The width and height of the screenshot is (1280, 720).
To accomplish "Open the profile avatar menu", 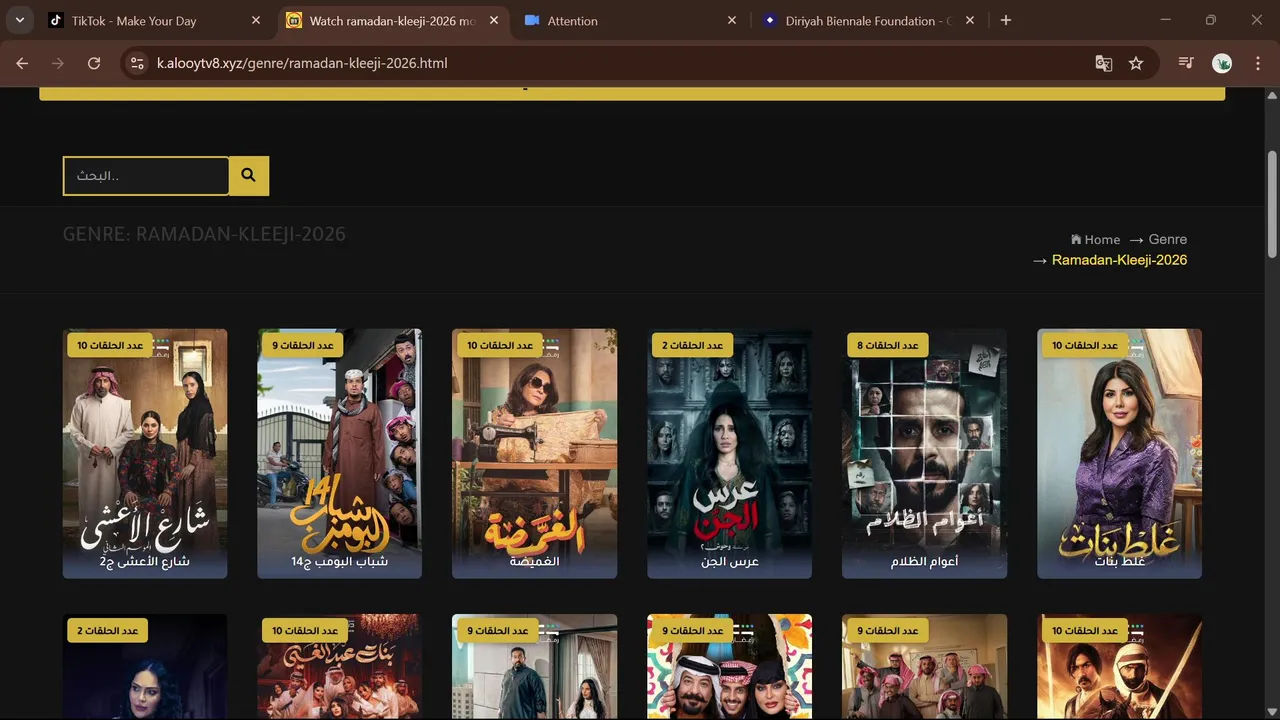I will [1222, 63].
